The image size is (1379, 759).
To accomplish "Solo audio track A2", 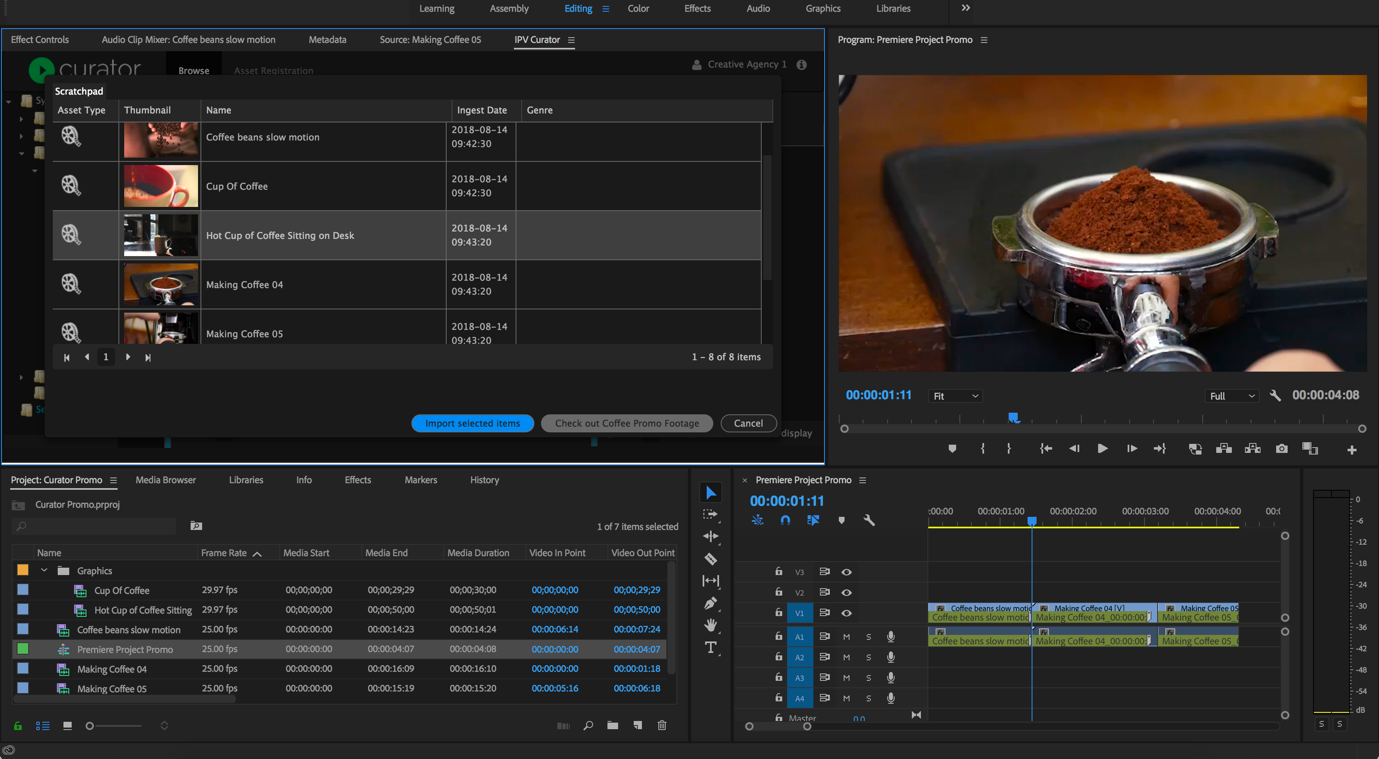I will pyautogui.click(x=868, y=658).
